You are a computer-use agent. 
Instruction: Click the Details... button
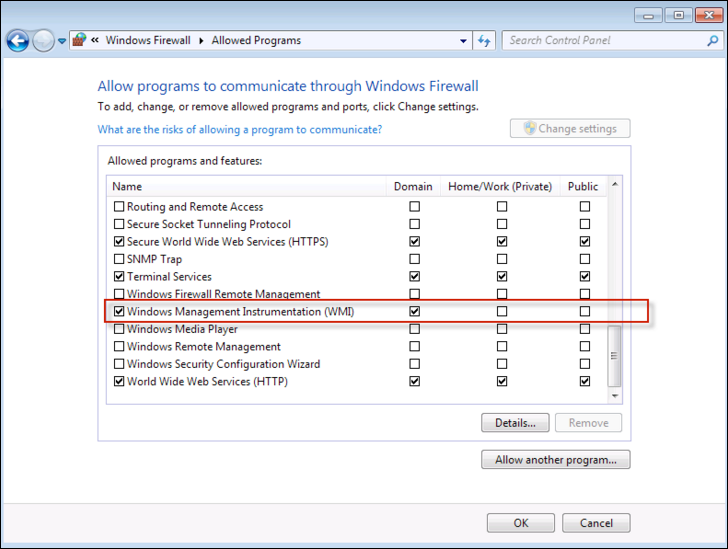pyautogui.click(x=515, y=423)
